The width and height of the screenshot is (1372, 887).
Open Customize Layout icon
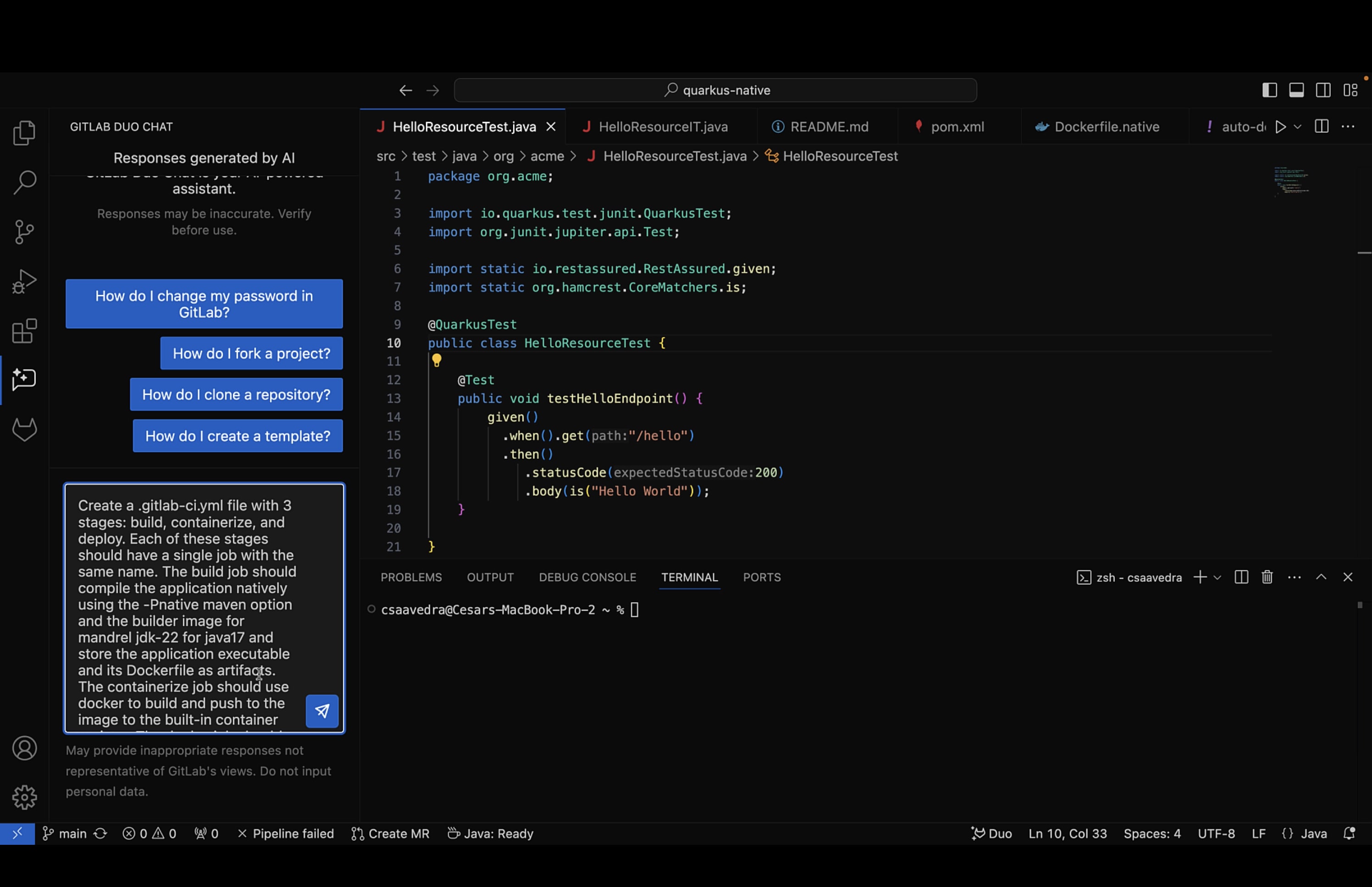tap(1350, 90)
